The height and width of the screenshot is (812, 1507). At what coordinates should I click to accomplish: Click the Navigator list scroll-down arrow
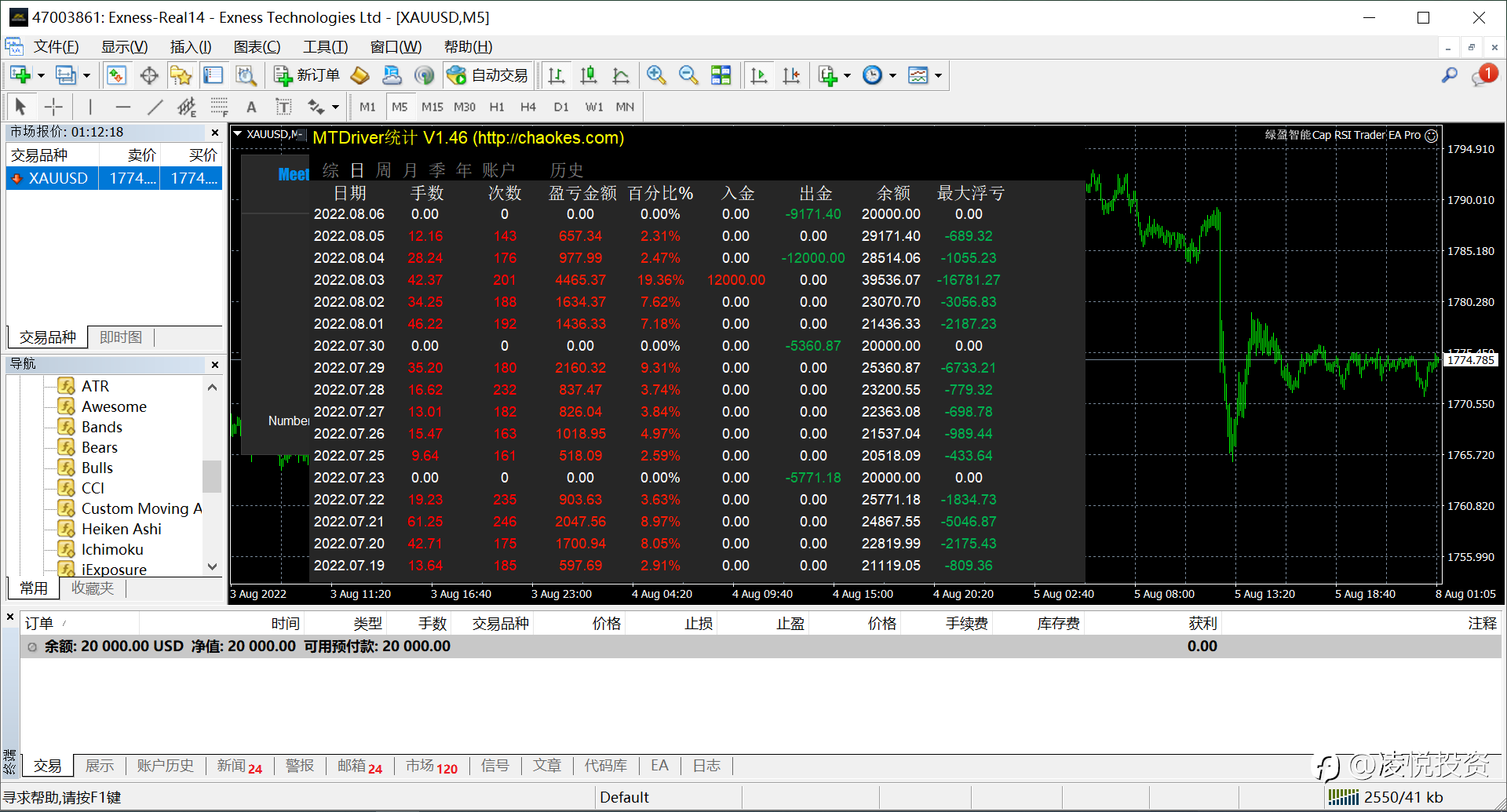click(212, 566)
